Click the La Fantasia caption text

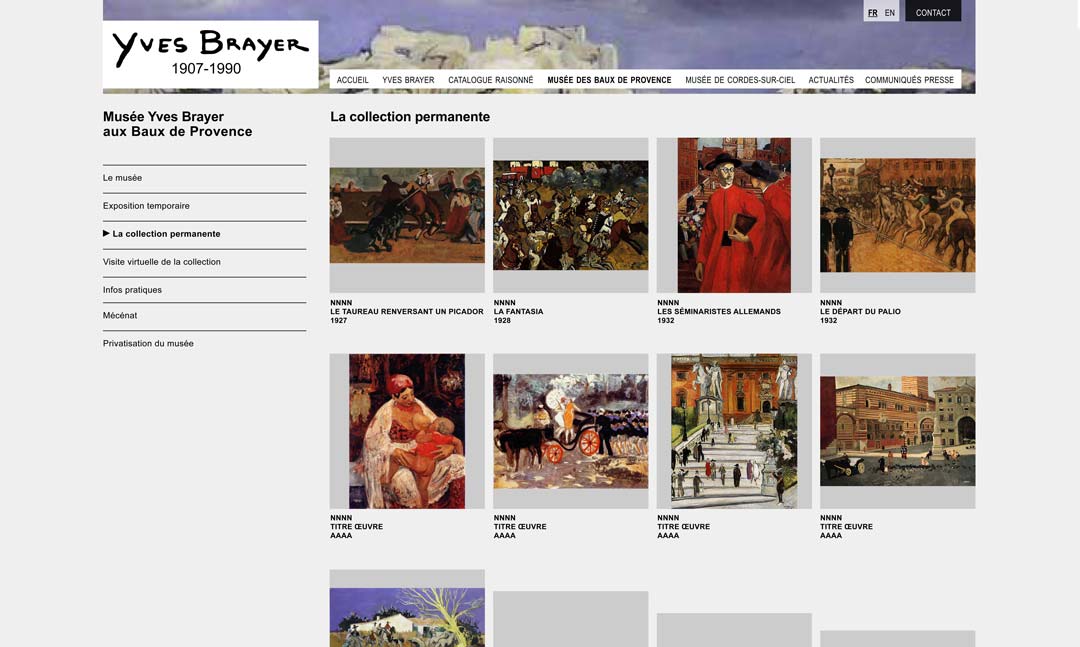[519, 311]
